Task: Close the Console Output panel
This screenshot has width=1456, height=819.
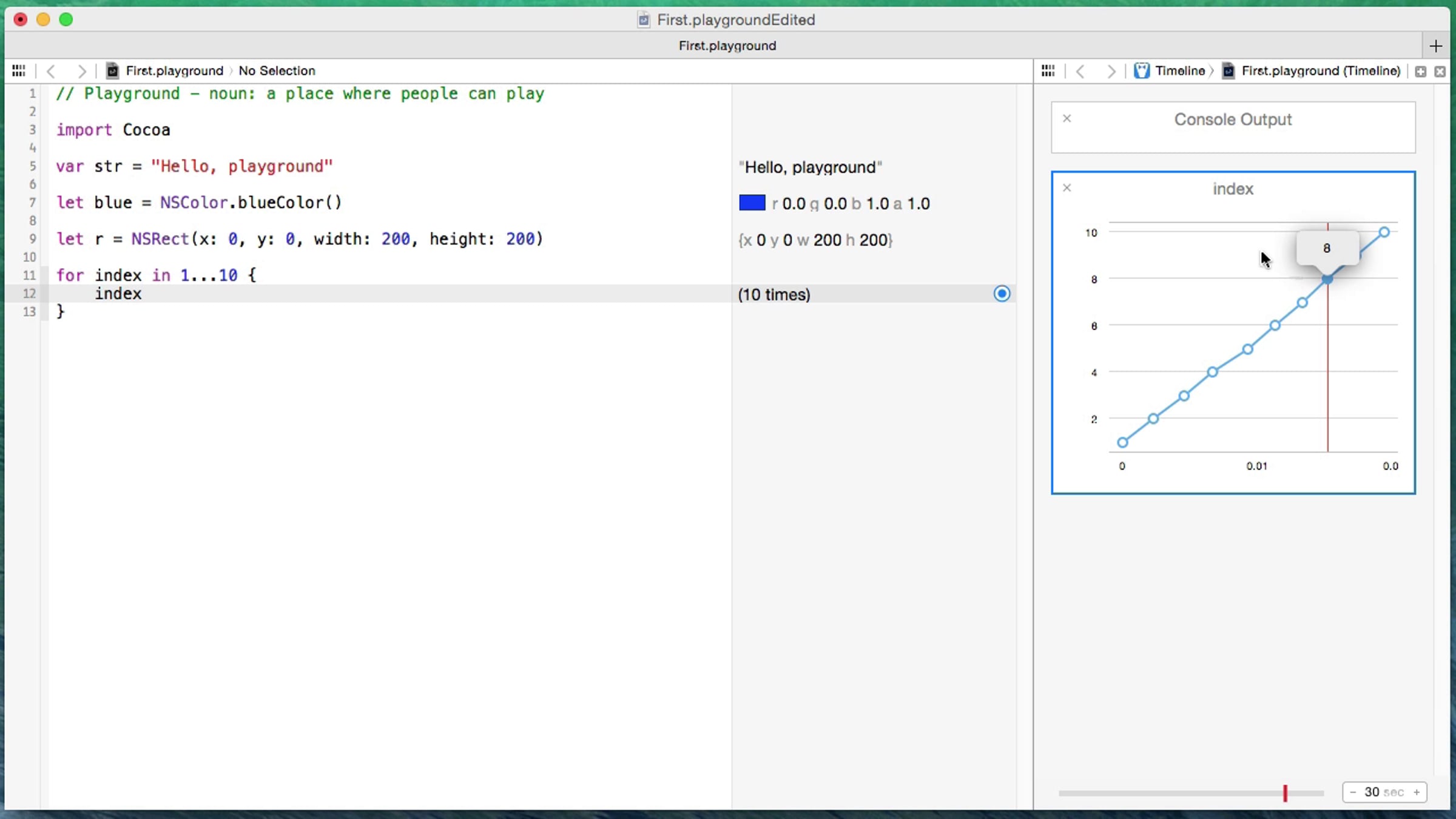Action: (x=1067, y=118)
